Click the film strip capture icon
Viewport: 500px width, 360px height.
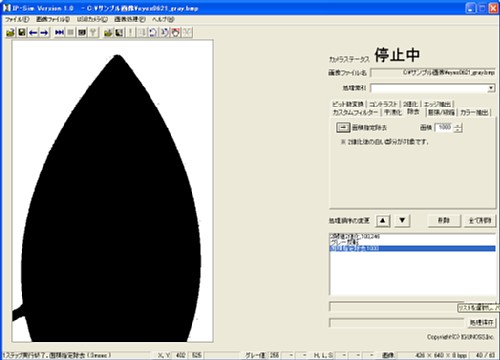click(82, 32)
